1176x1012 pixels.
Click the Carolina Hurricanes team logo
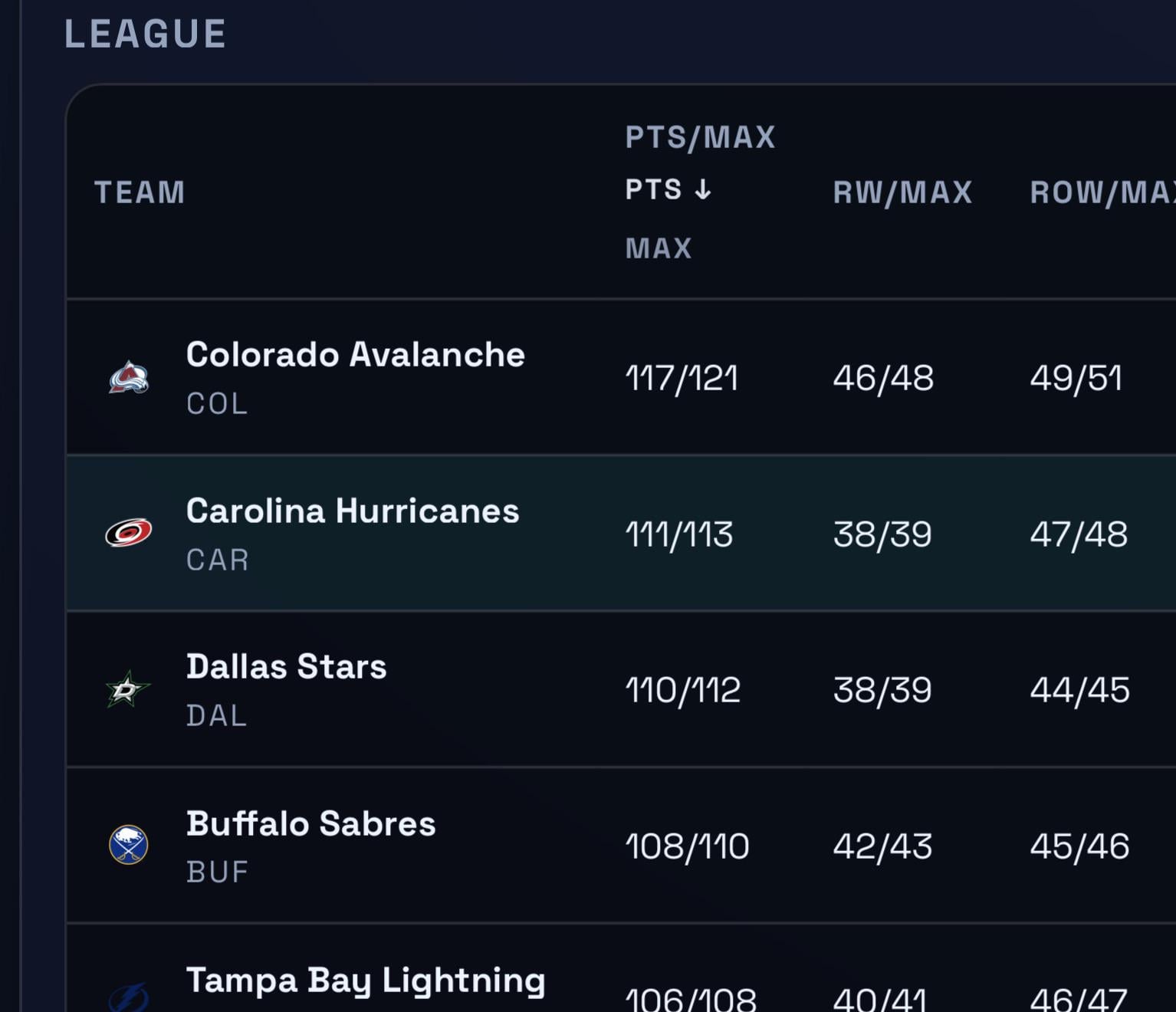pos(128,533)
